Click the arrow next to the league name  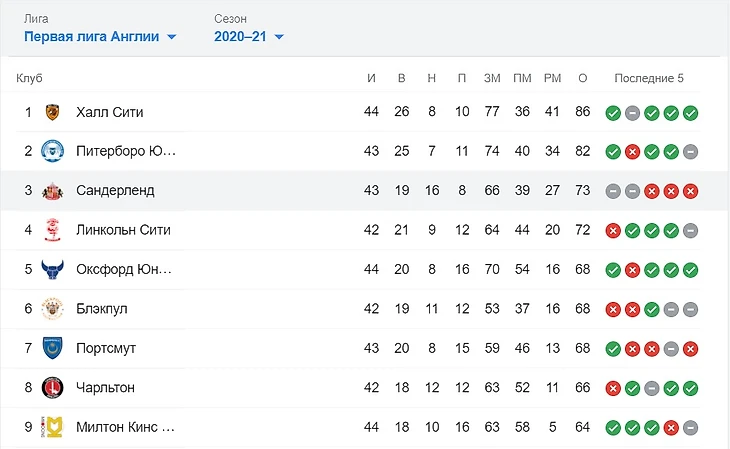(x=172, y=38)
